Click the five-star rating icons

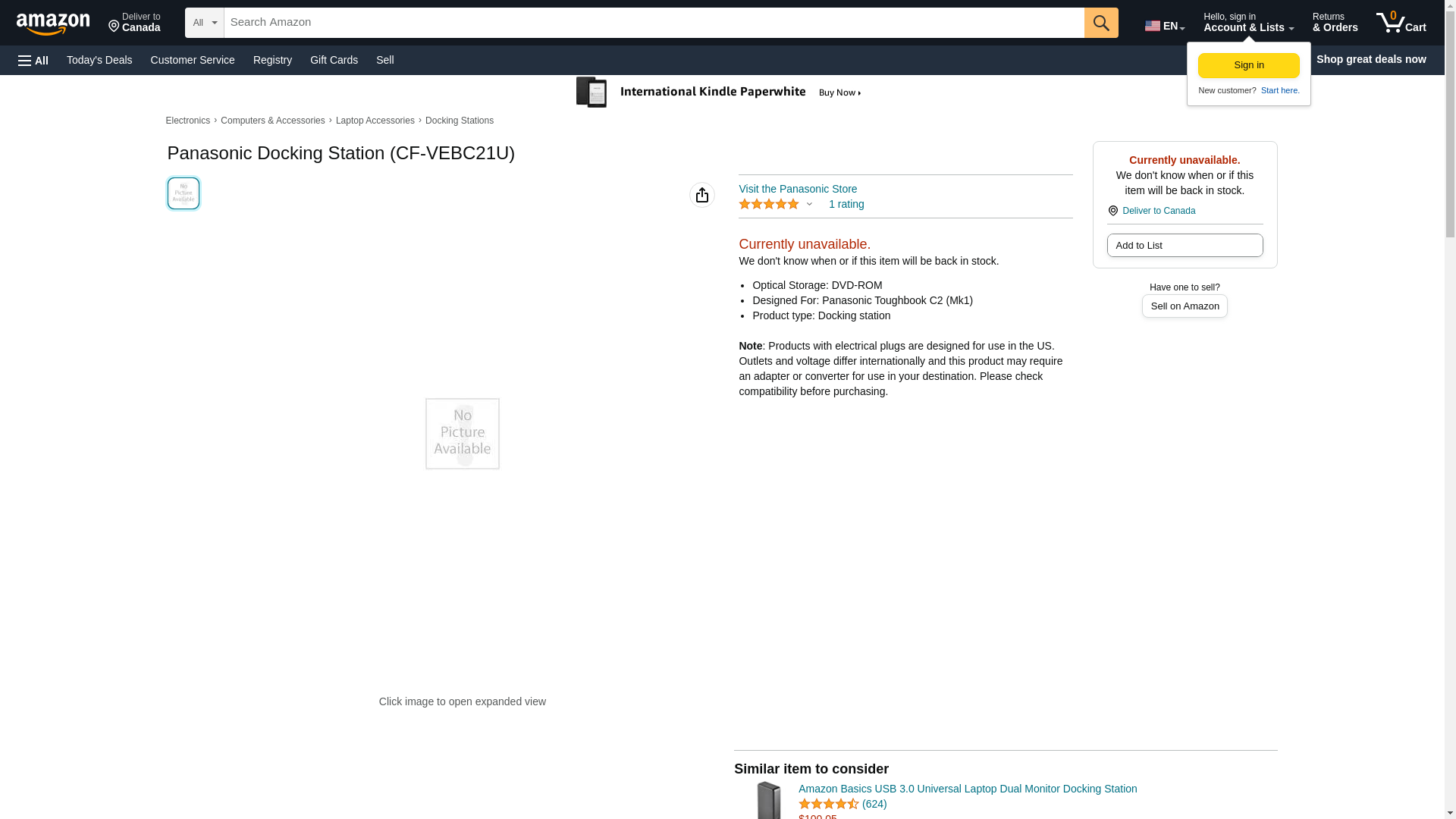pyautogui.click(x=768, y=205)
